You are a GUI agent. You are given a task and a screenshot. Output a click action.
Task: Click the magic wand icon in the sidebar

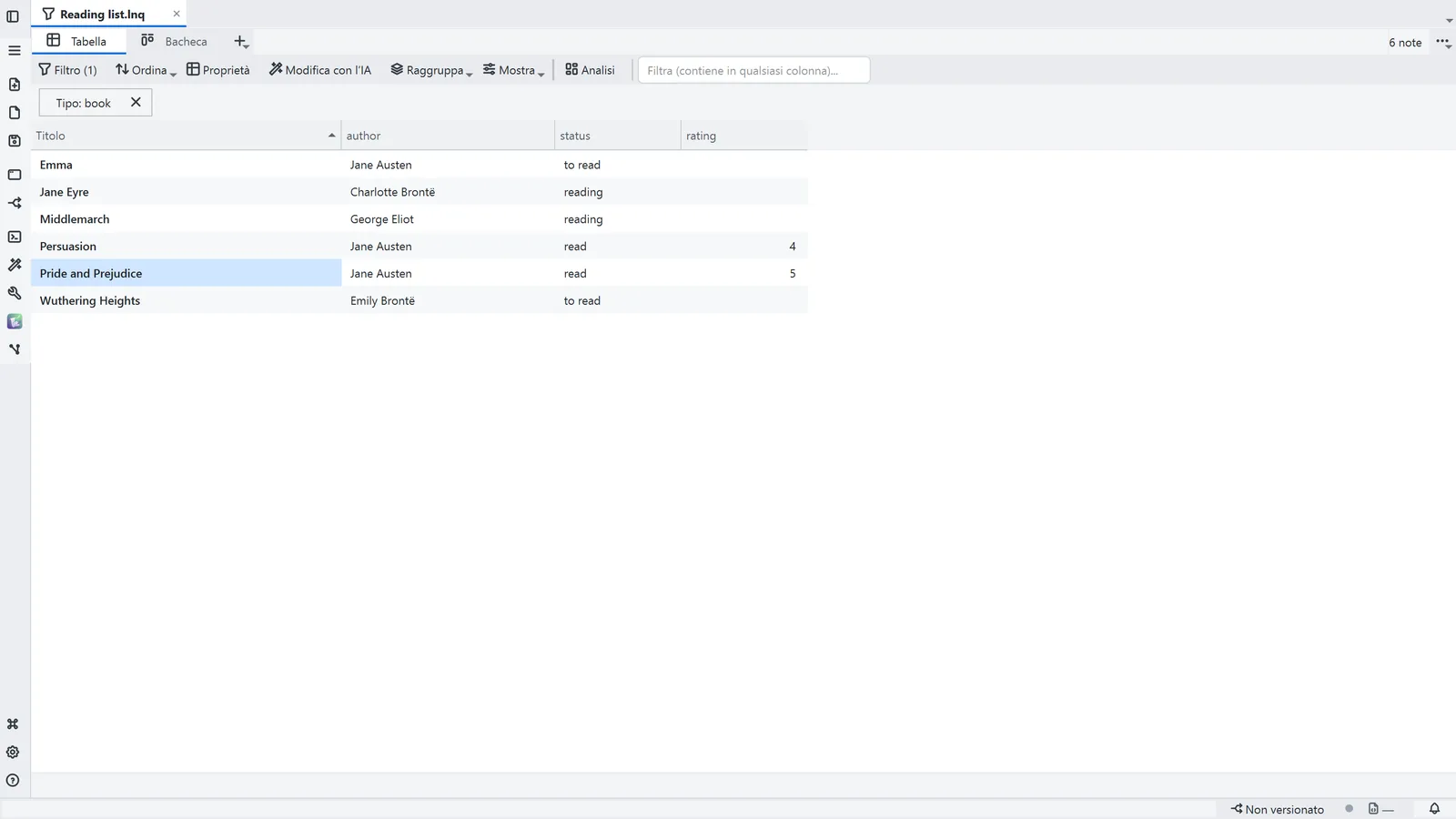pos(15,265)
